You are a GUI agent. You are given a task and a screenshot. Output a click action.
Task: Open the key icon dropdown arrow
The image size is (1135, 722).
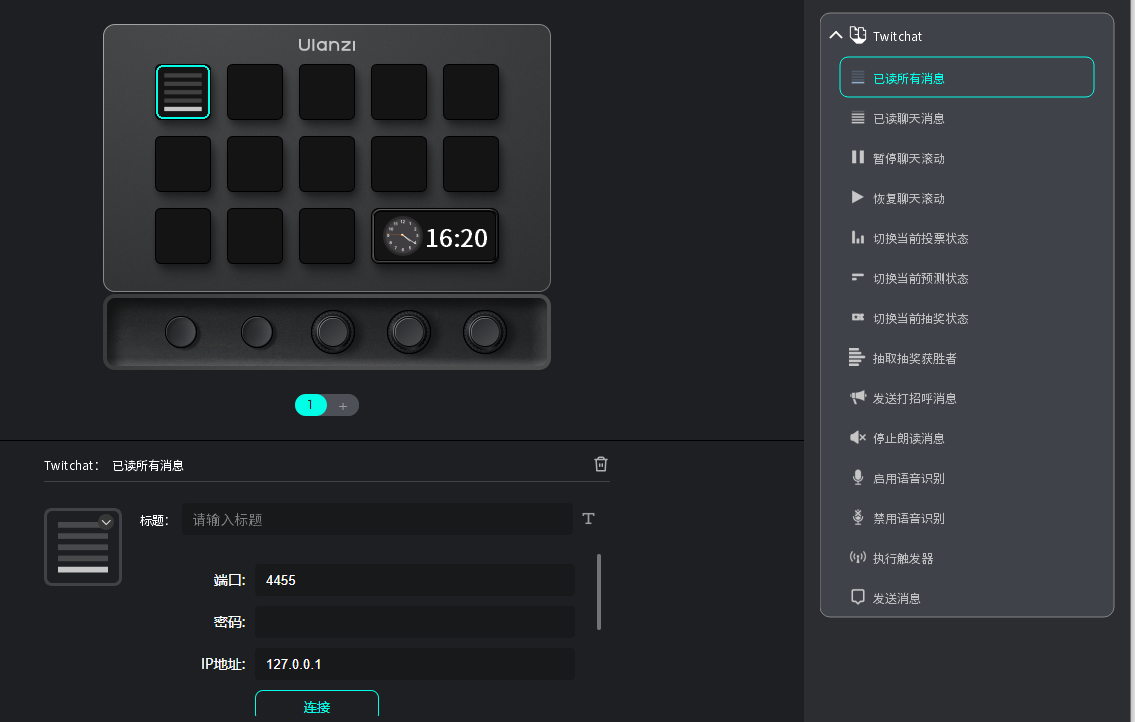[x=106, y=522]
